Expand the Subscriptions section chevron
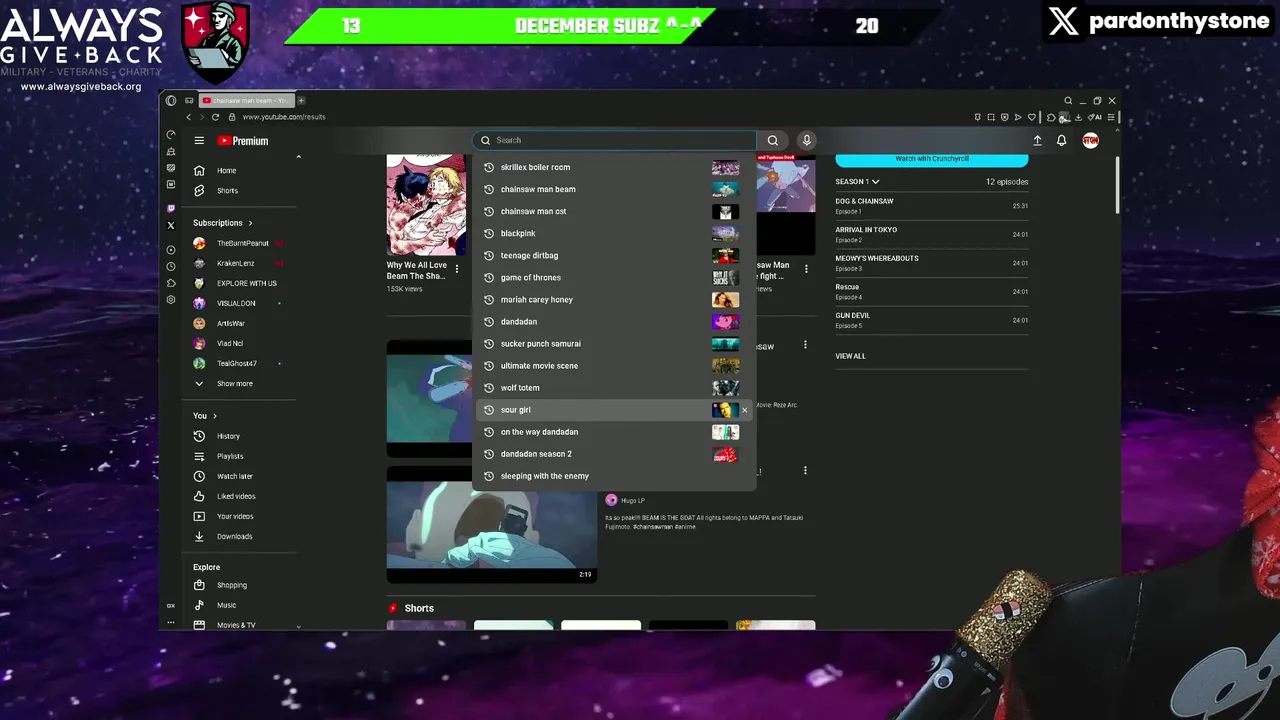This screenshot has height=720, width=1280. pos(250,223)
